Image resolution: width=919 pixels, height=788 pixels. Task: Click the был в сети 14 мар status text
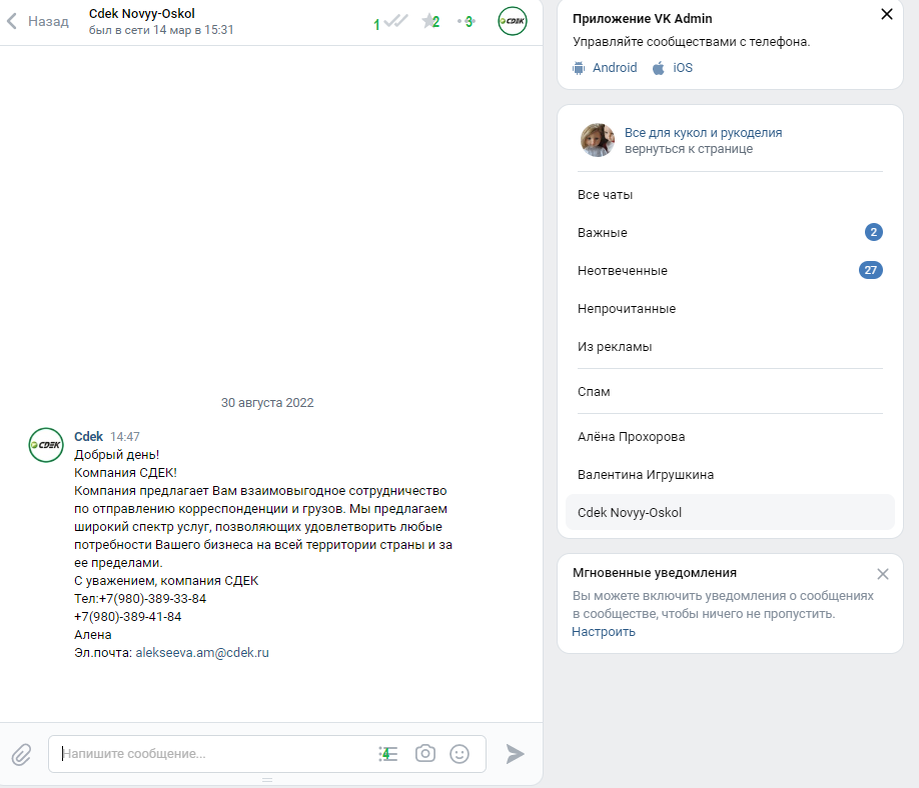pyautogui.click(x=161, y=30)
